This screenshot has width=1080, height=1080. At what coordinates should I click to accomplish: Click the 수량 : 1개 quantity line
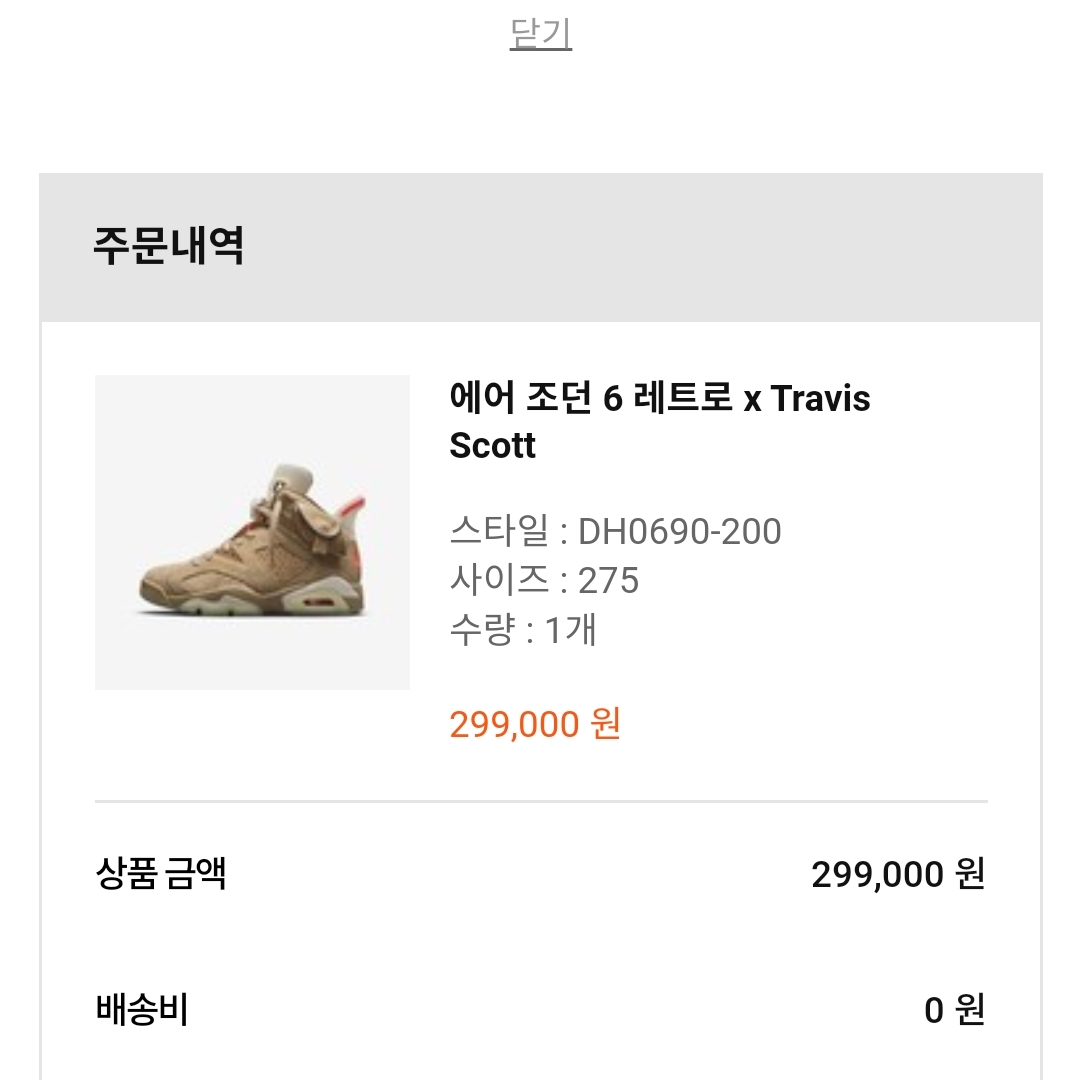pyautogui.click(x=523, y=630)
